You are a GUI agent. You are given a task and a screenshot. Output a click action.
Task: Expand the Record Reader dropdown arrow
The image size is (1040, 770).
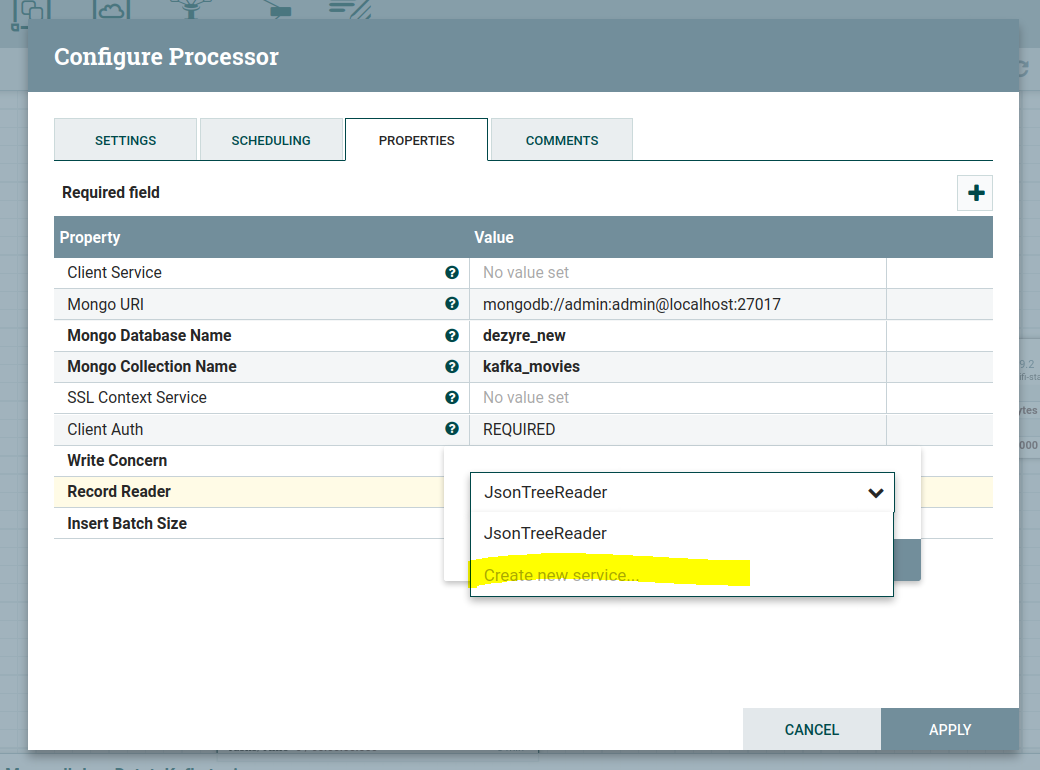[x=875, y=493]
